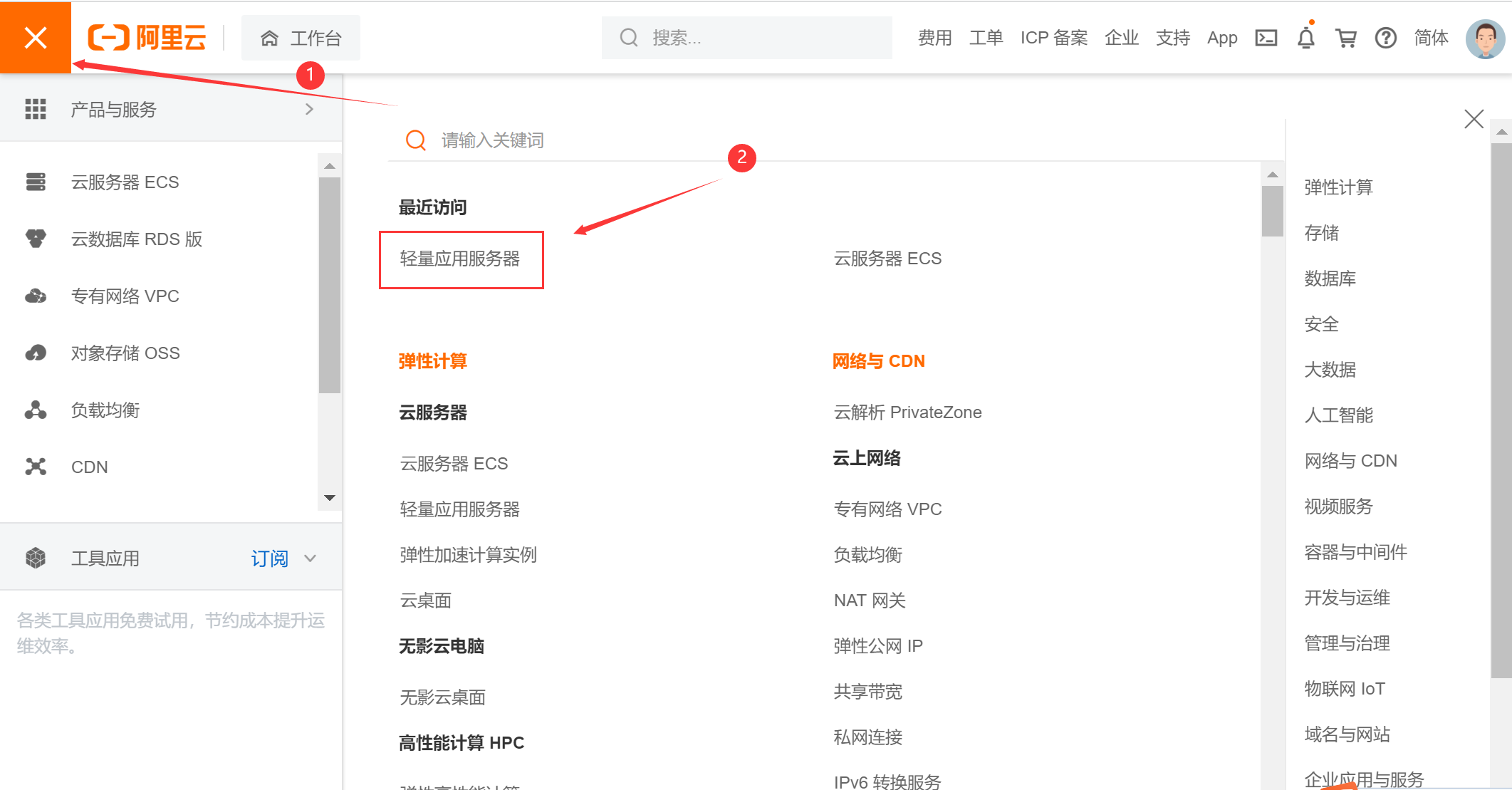Open notifications bell icon
Screen dimensions: 1512x790
click(x=1306, y=38)
